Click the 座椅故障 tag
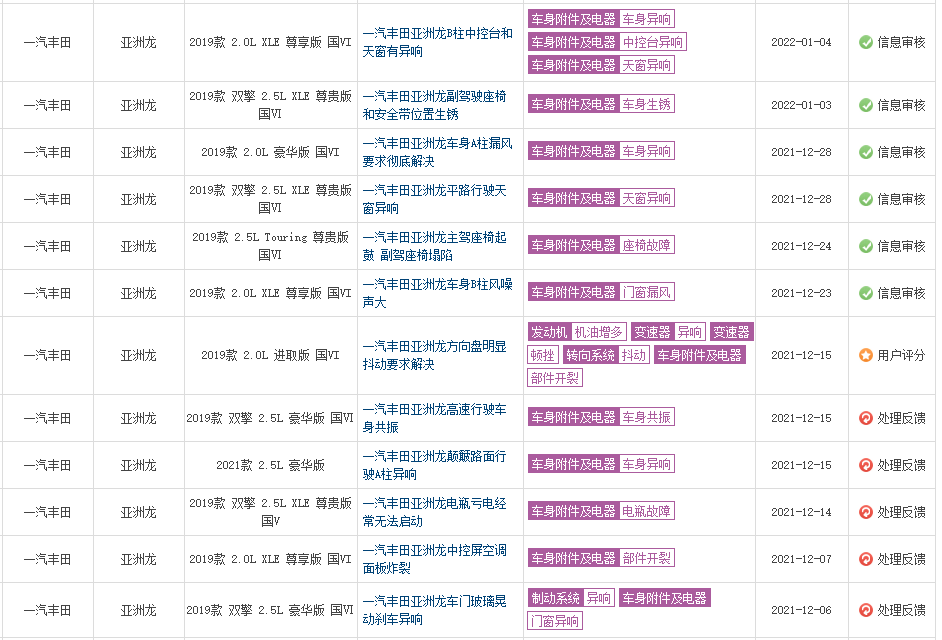The width and height of the screenshot is (942, 640). point(646,245)
